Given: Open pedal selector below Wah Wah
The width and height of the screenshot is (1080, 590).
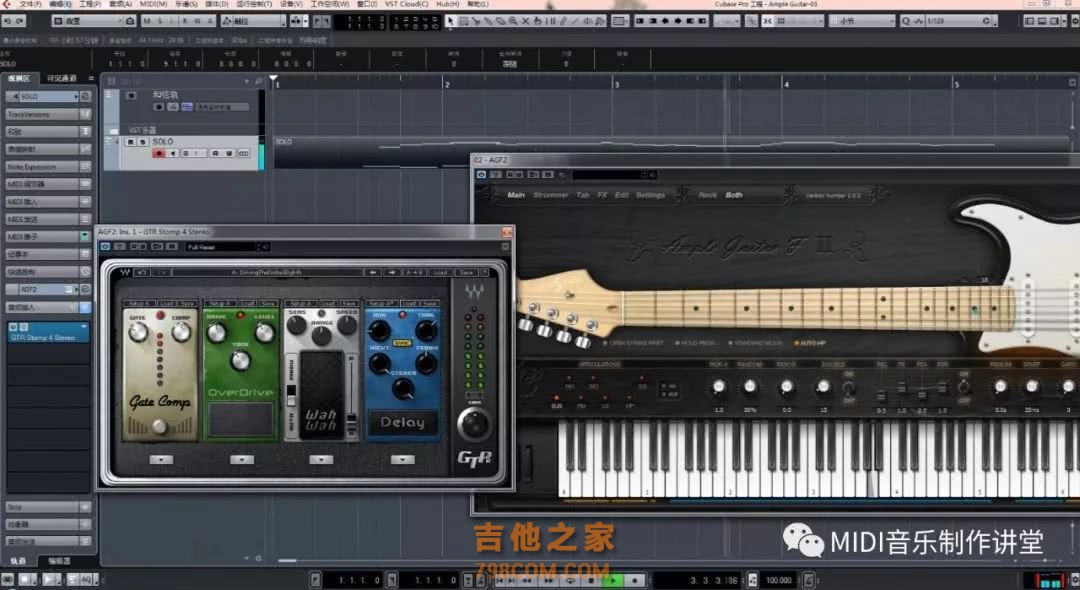Looking at the screenshot, I should pos(322,459).
